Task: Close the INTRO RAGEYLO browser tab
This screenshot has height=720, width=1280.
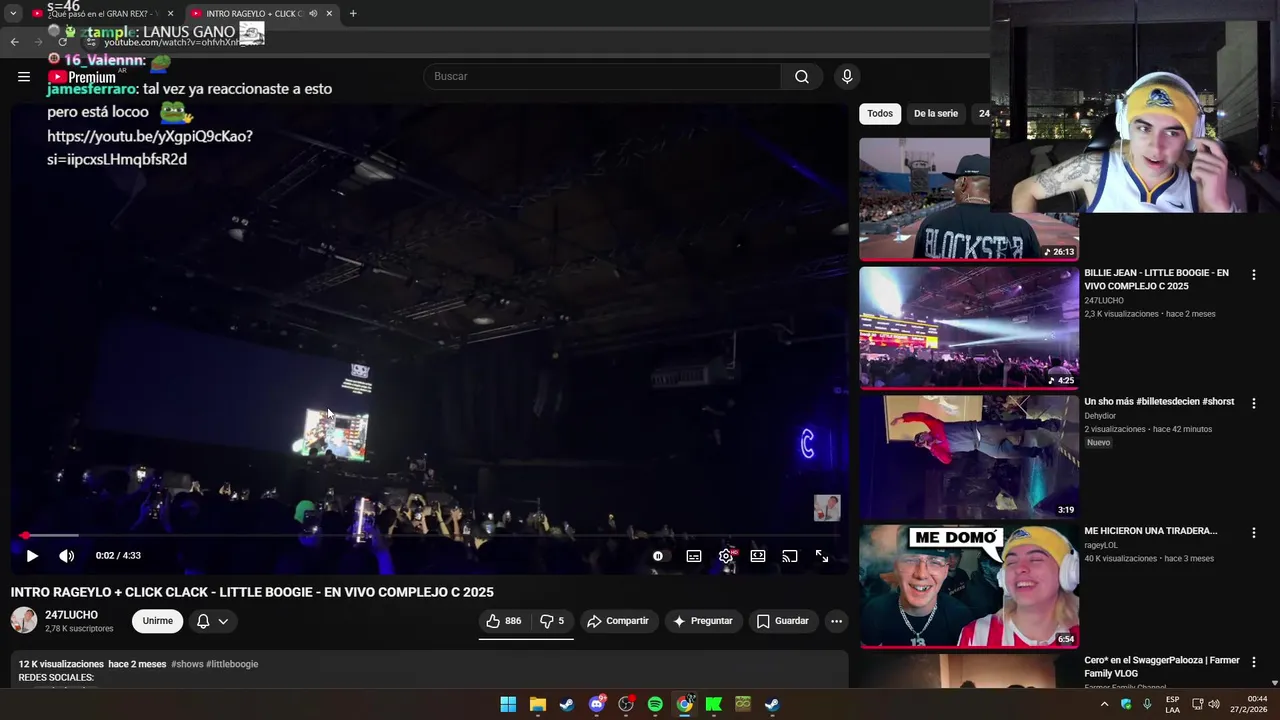Action: point(329,14)
